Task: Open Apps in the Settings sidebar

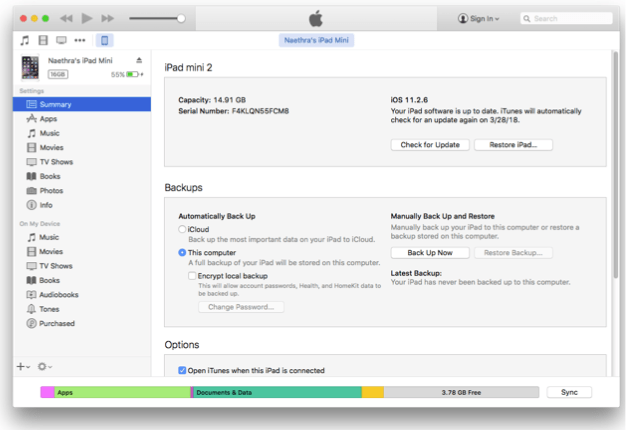Action: [48, 118]
